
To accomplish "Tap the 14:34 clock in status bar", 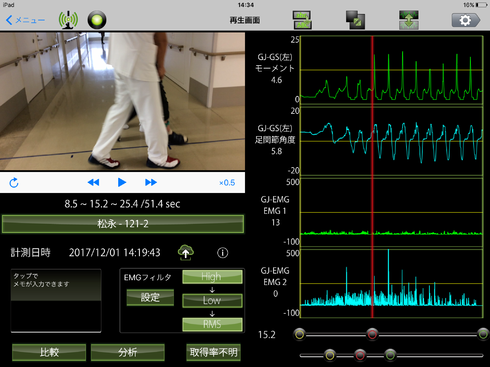I will (246, 5).
